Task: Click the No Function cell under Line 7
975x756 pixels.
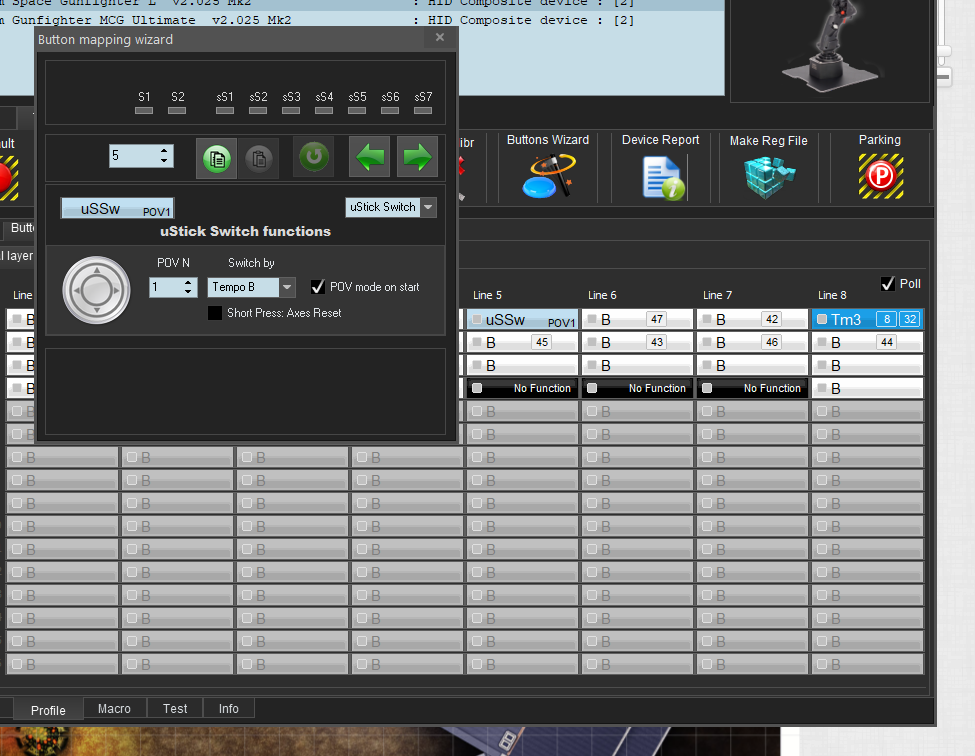Action: (752, 389)
